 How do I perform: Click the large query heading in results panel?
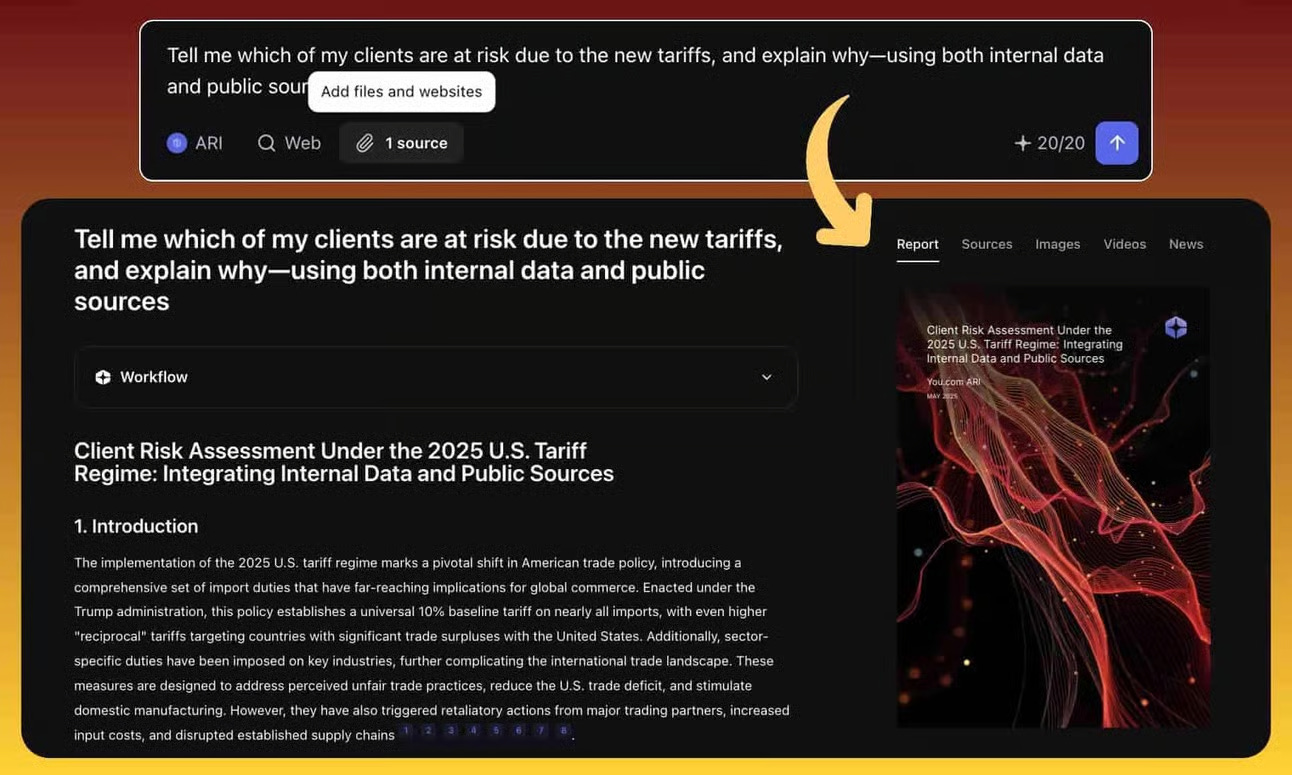[428, 270]
